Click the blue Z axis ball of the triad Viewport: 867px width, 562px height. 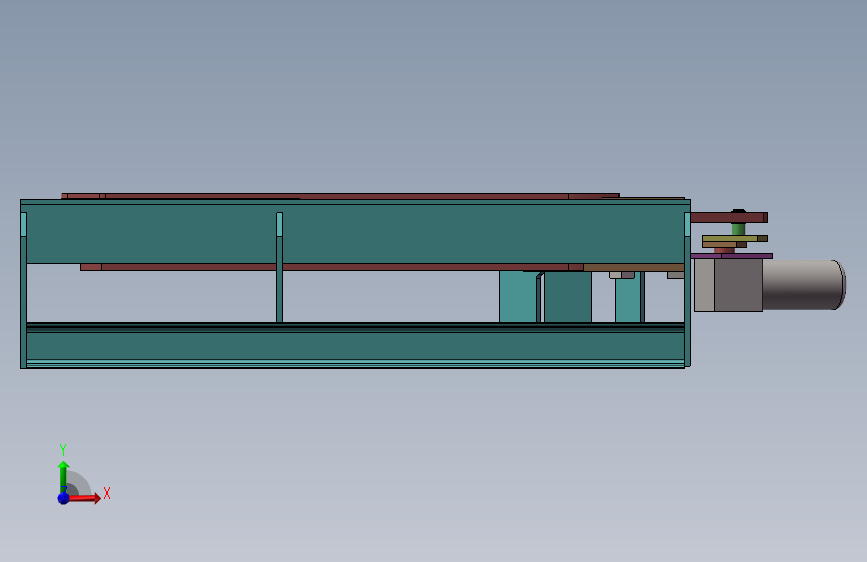pos(63,498)
